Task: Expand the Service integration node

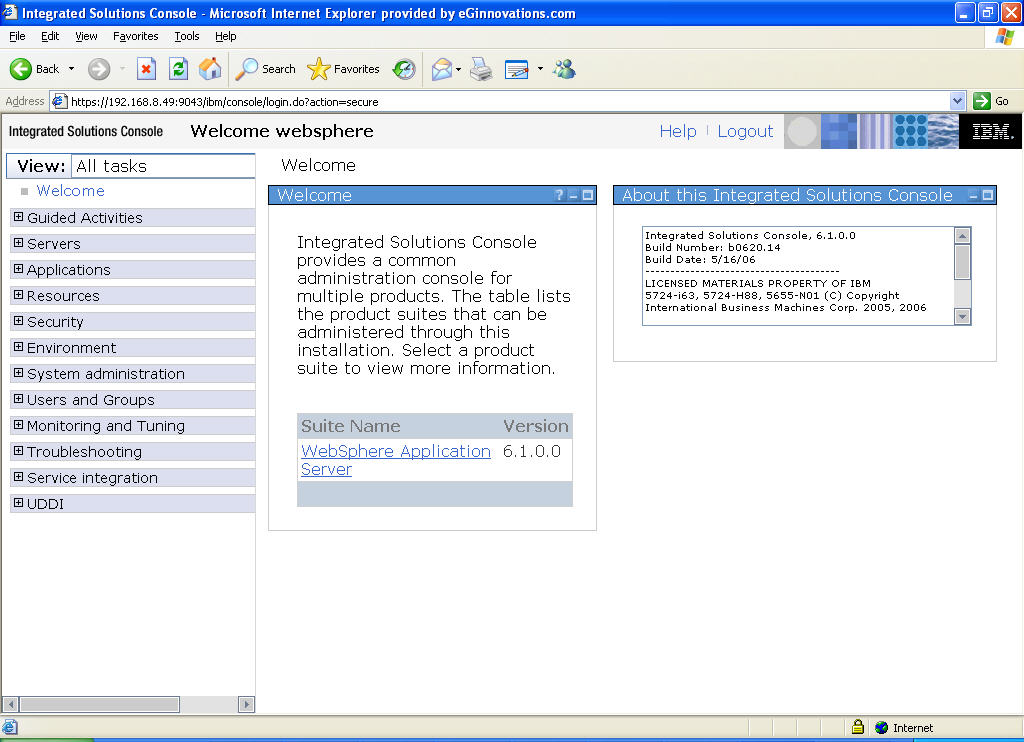Action: [18, 477]
